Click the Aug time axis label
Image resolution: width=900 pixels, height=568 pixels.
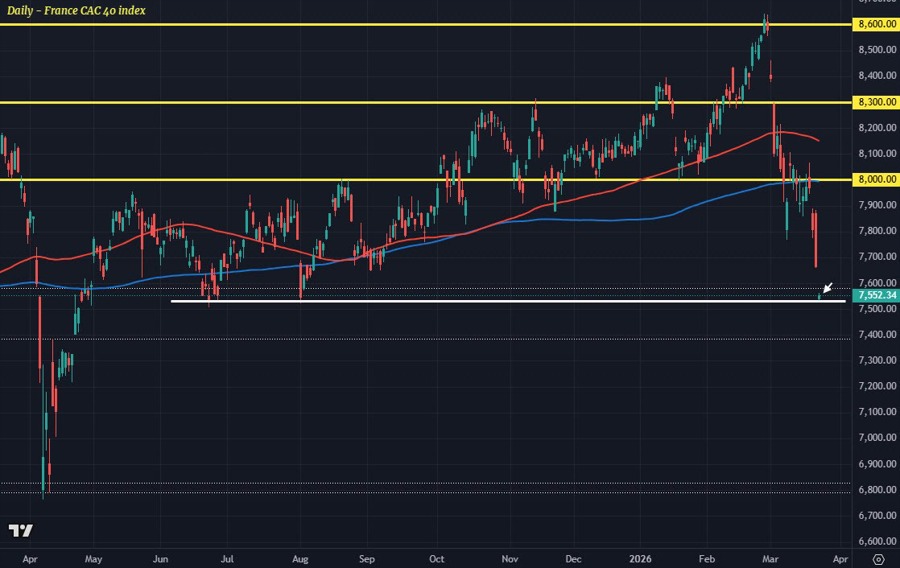coord(300,559)
